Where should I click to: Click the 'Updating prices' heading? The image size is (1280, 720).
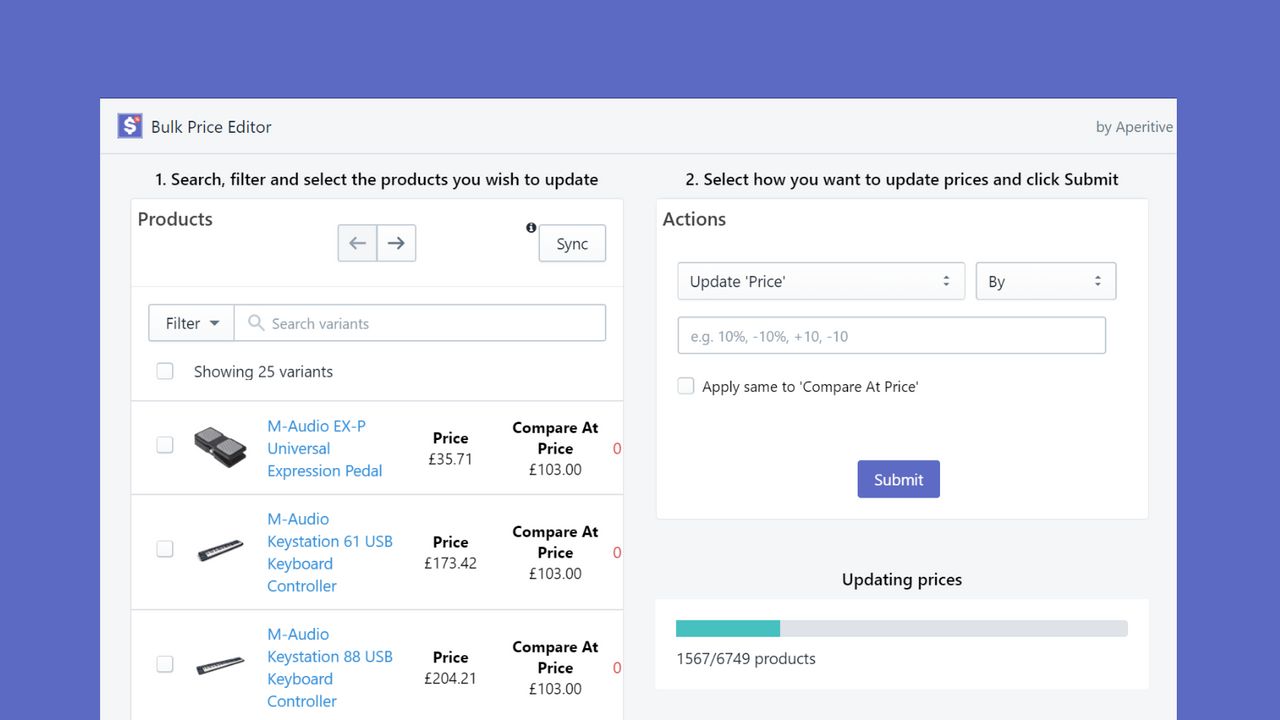[x=902, y=579]
